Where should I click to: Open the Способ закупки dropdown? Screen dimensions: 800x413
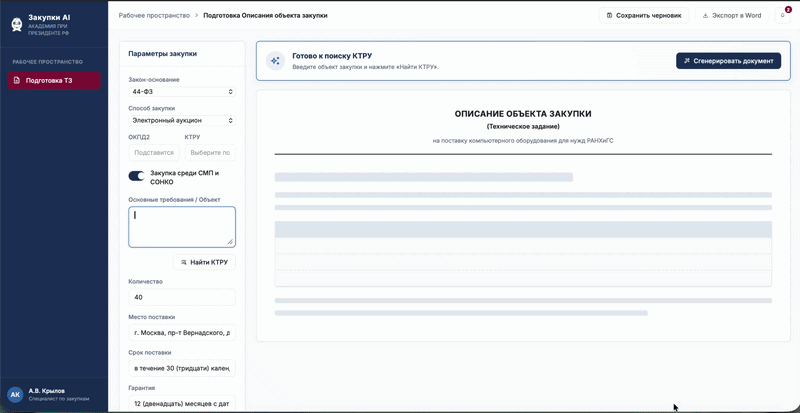[x=182, y=120]
